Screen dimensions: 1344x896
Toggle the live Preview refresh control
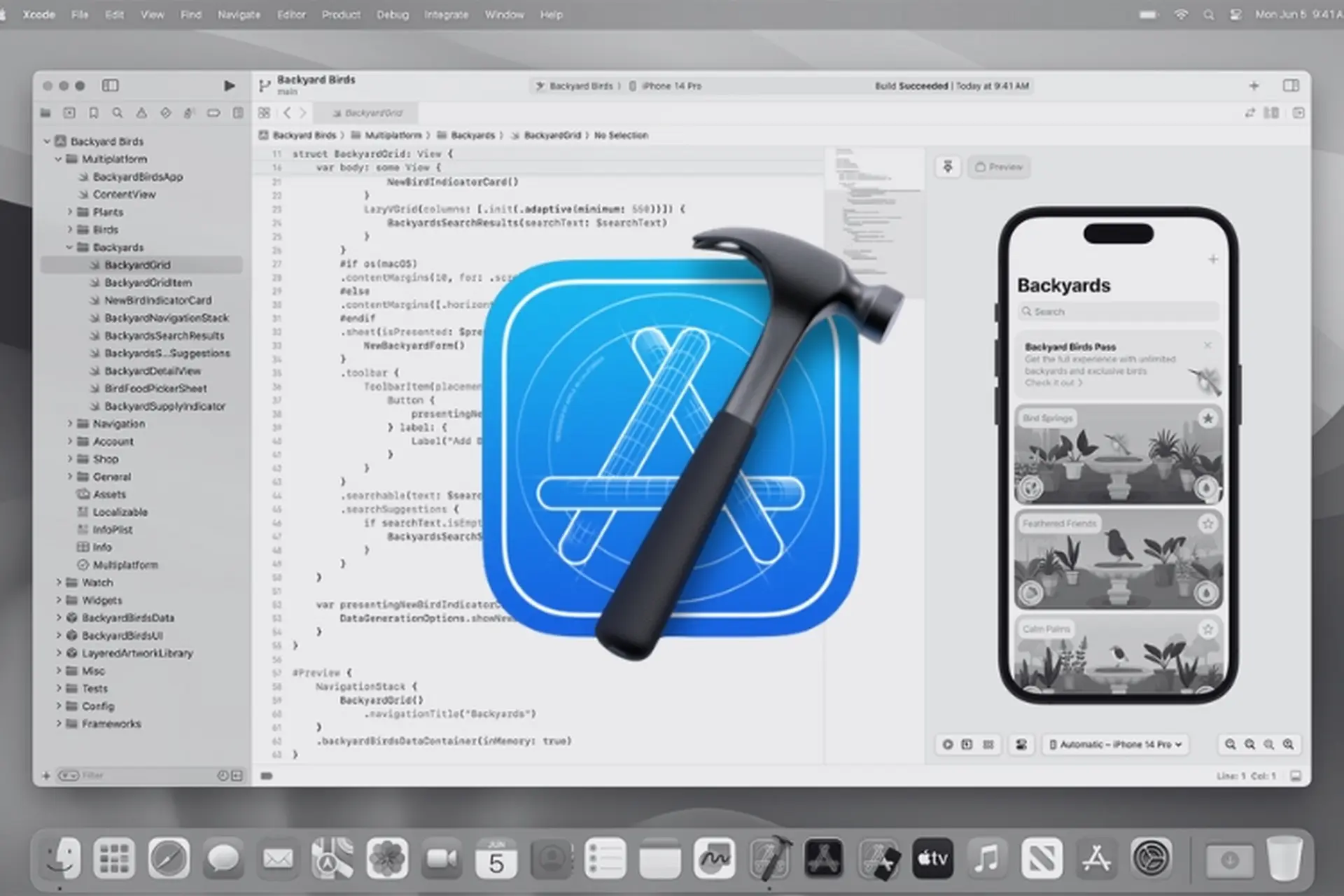[x=948, y=167]
